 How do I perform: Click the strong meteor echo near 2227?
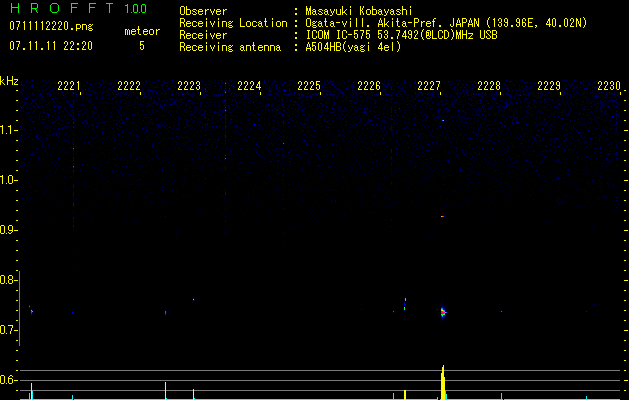(x=442, y=312)
